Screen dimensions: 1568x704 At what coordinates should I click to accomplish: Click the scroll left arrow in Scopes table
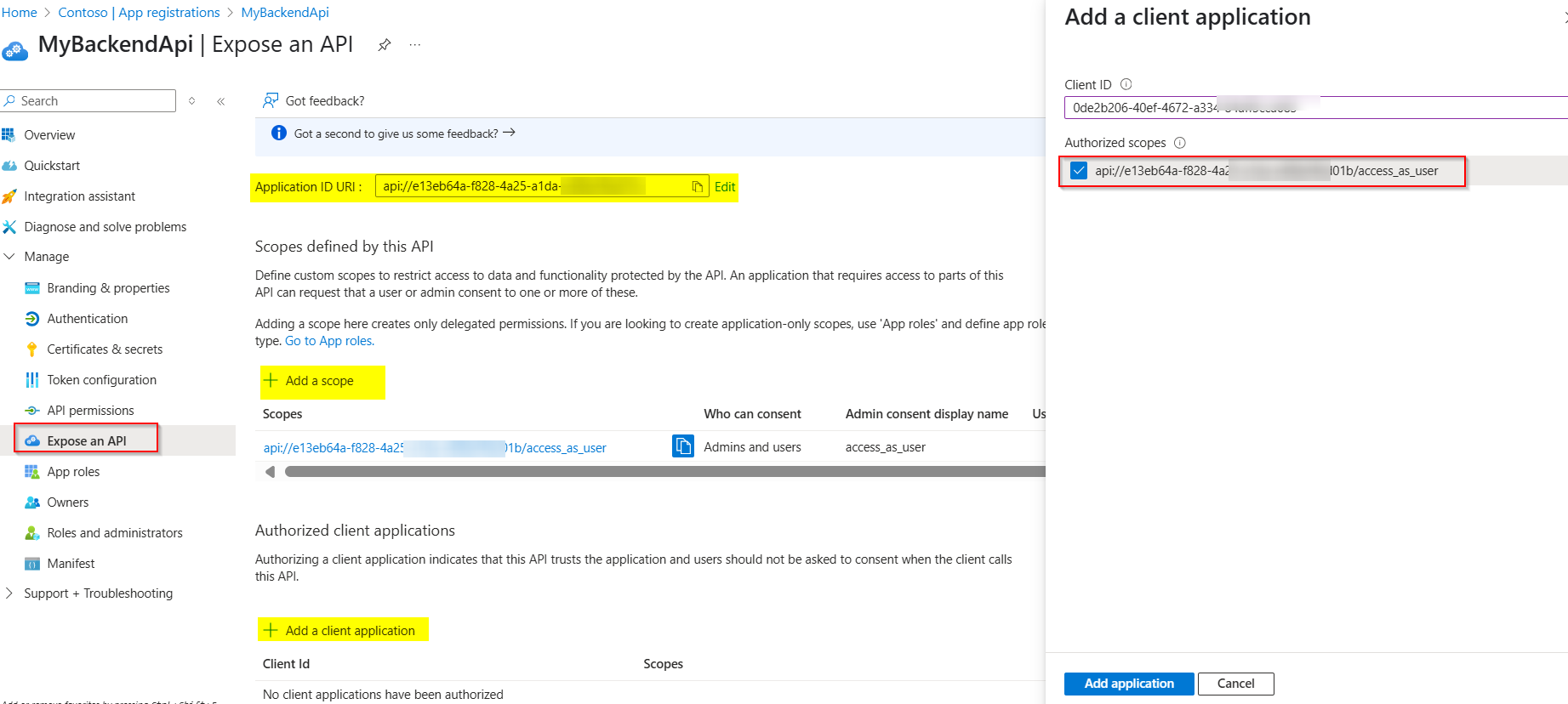(x=270, y=472)
